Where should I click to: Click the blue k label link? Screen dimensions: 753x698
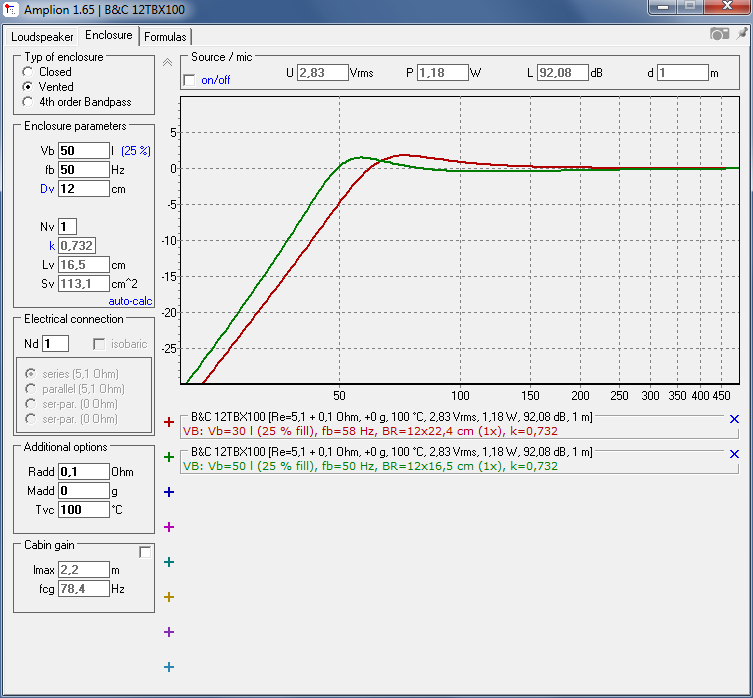52,246
